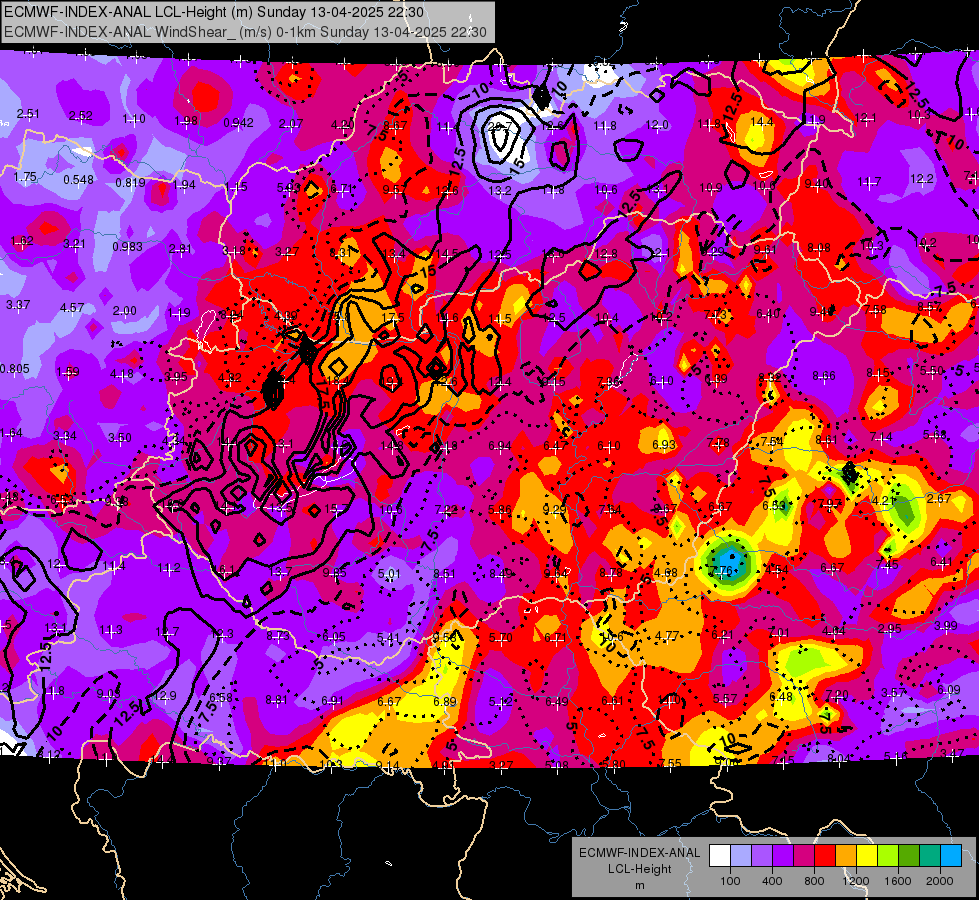Click the wind shear value 2.95

[x=889, y=628]
